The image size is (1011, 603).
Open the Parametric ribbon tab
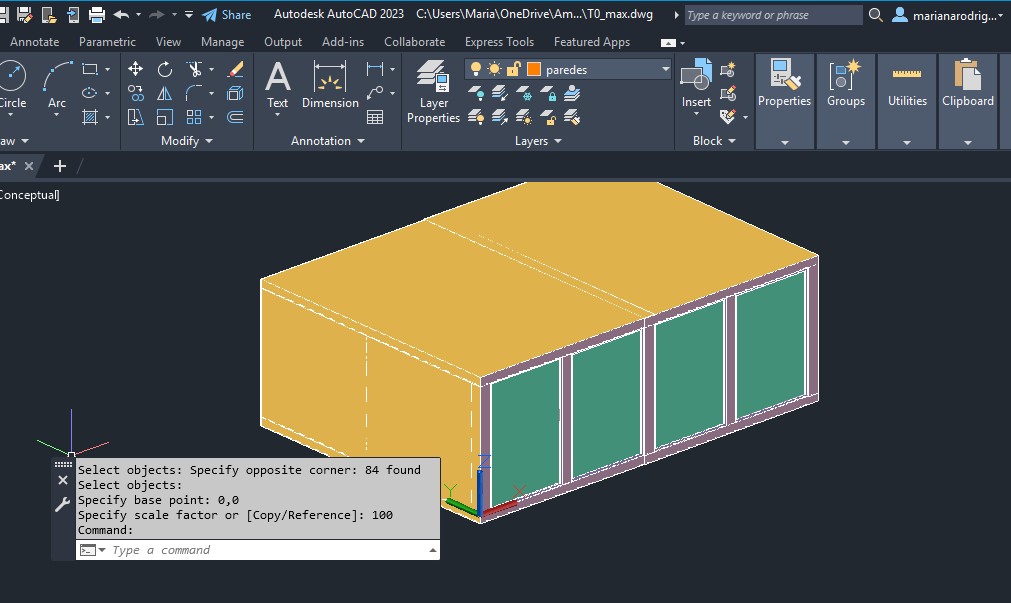pyautogui.click(x=107, y=42)
